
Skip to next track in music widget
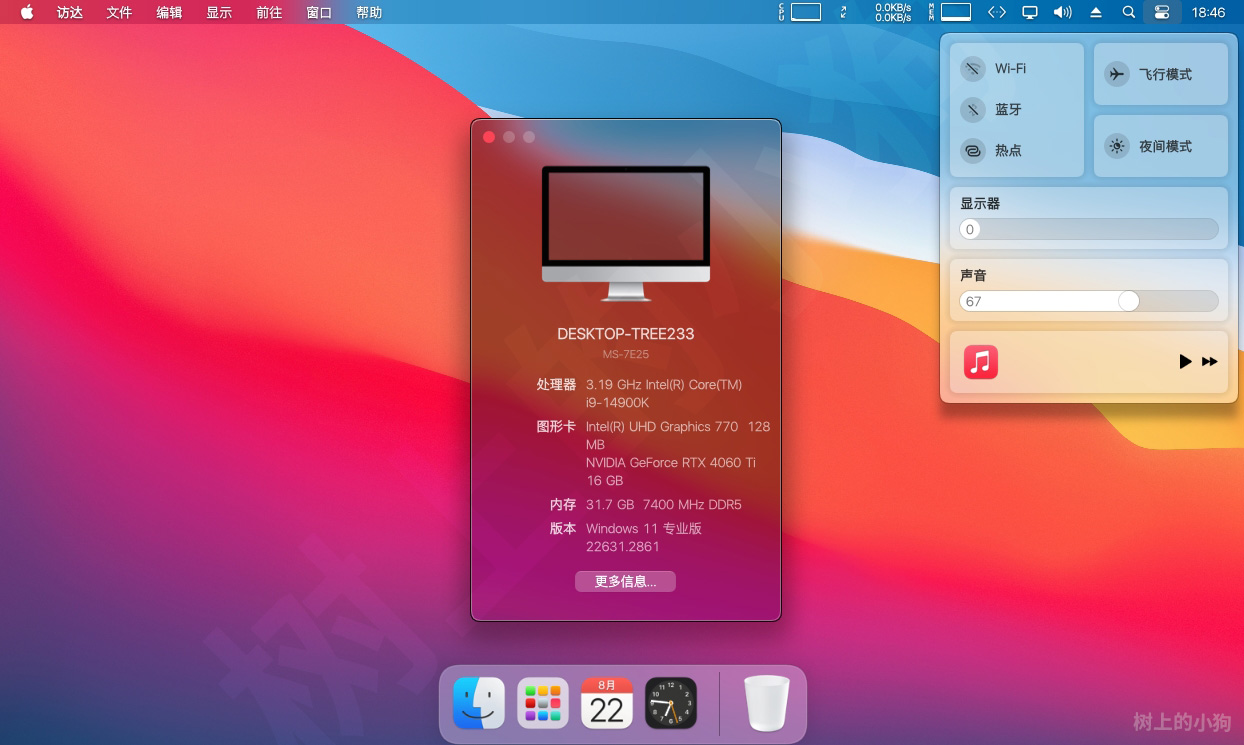[x=1210, y=362]
